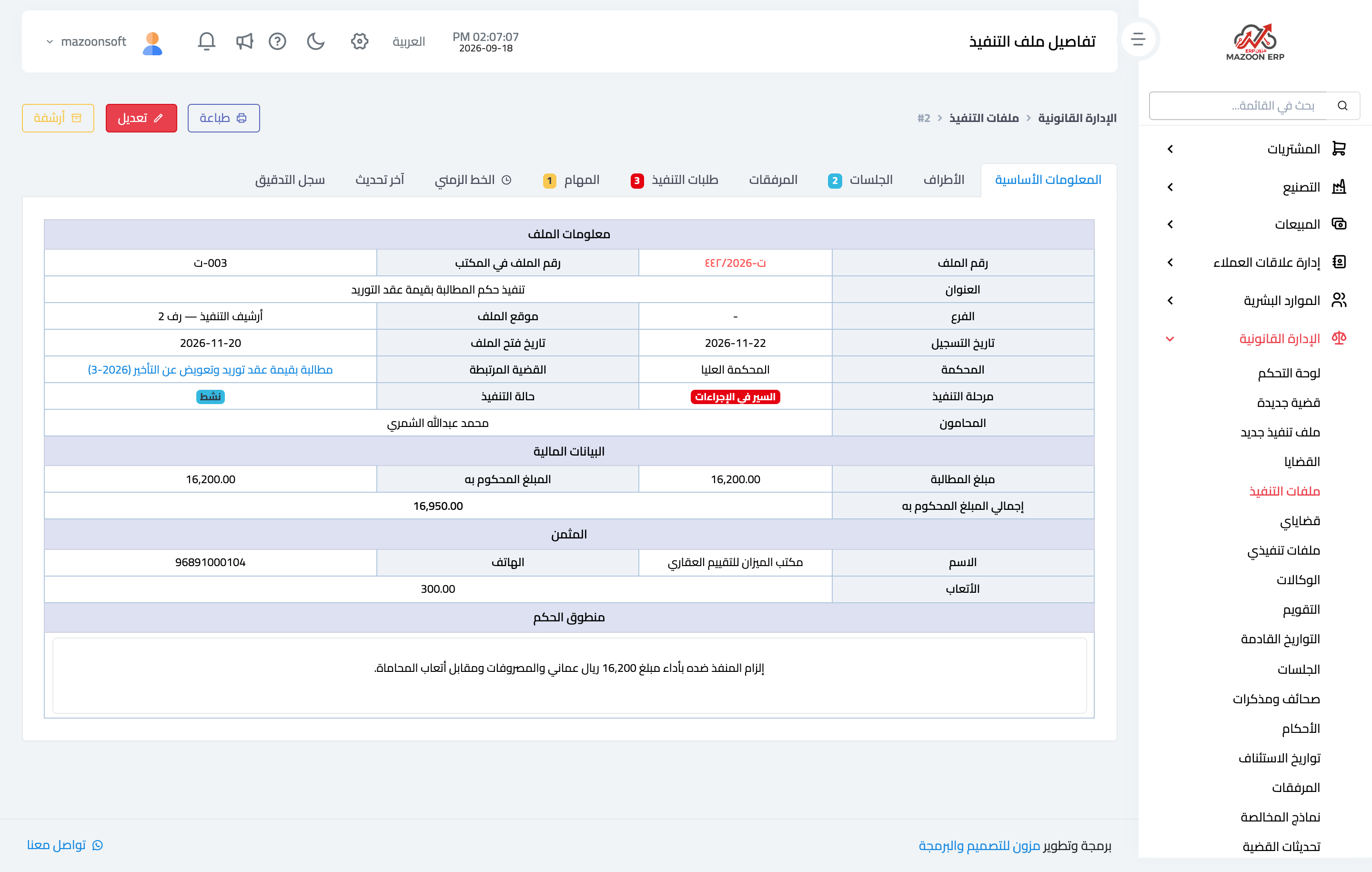Expand the التصنيع menu chevron
1372x872 pixels.
[1170, 187]
